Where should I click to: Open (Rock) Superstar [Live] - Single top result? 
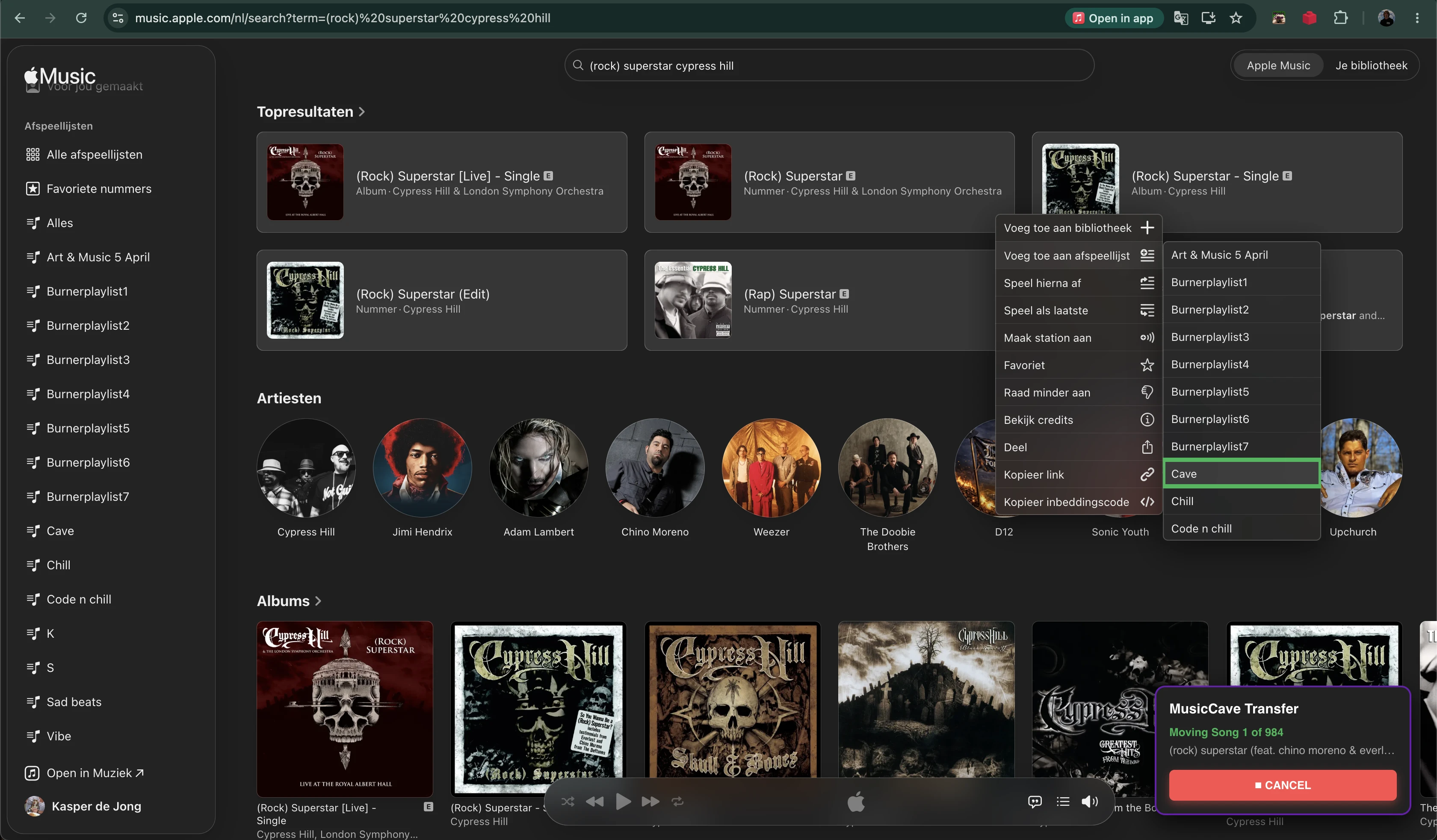[441, 182]
